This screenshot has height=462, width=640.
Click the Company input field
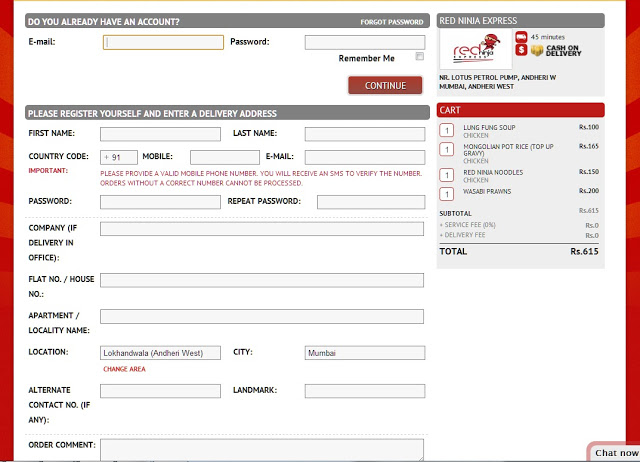[x=262, y=229]
